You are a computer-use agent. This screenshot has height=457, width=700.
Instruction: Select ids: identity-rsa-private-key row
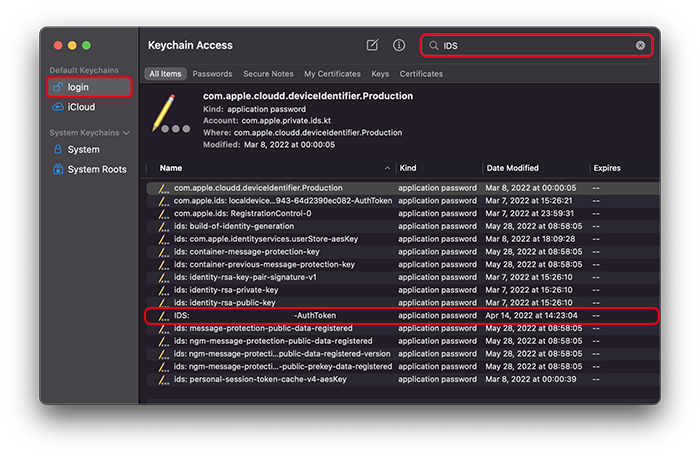(x=403, y=290)
